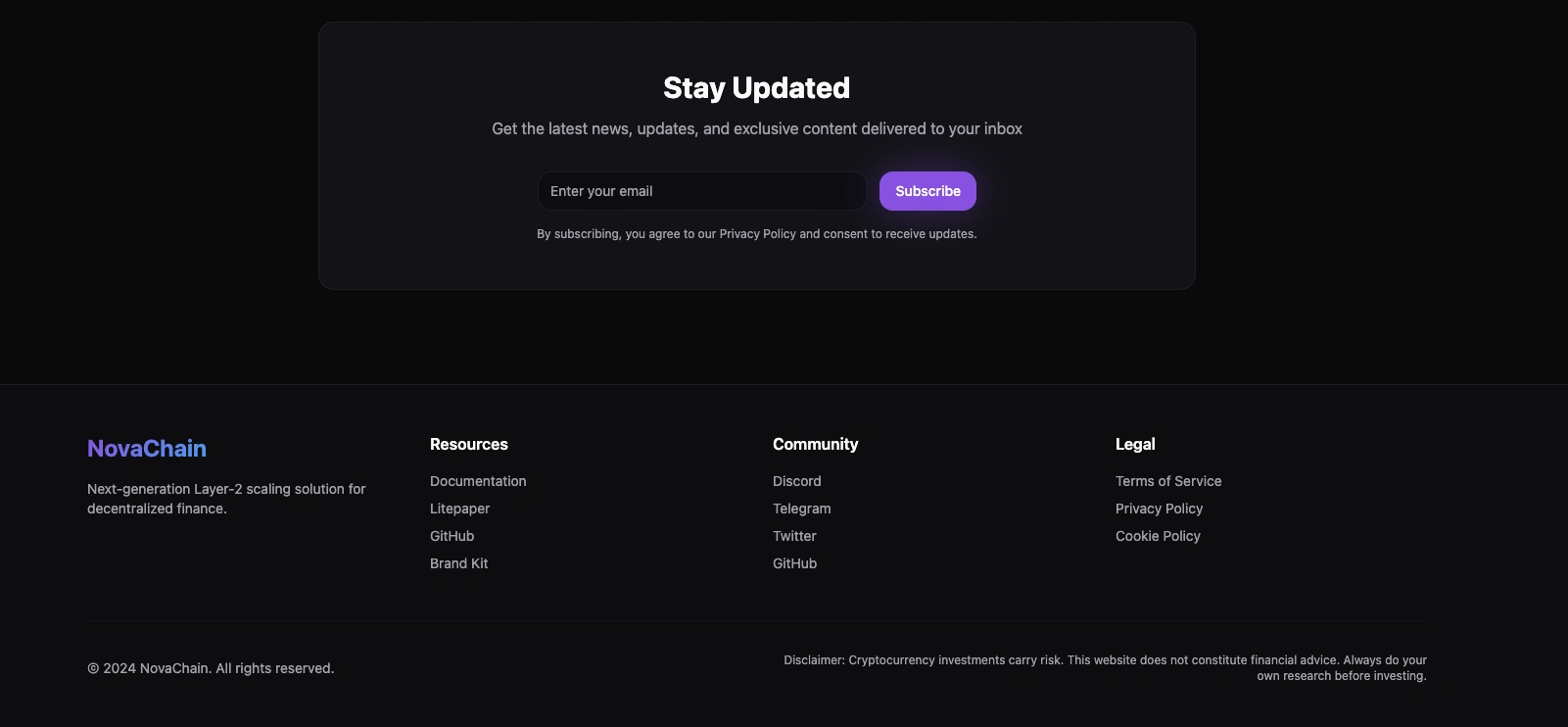Visit the Twitter link

click(x=794, y=536)
